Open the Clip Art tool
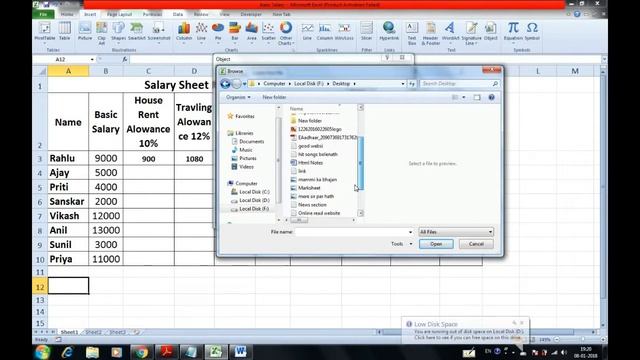640x360 pixels. (x=102, y=33)
